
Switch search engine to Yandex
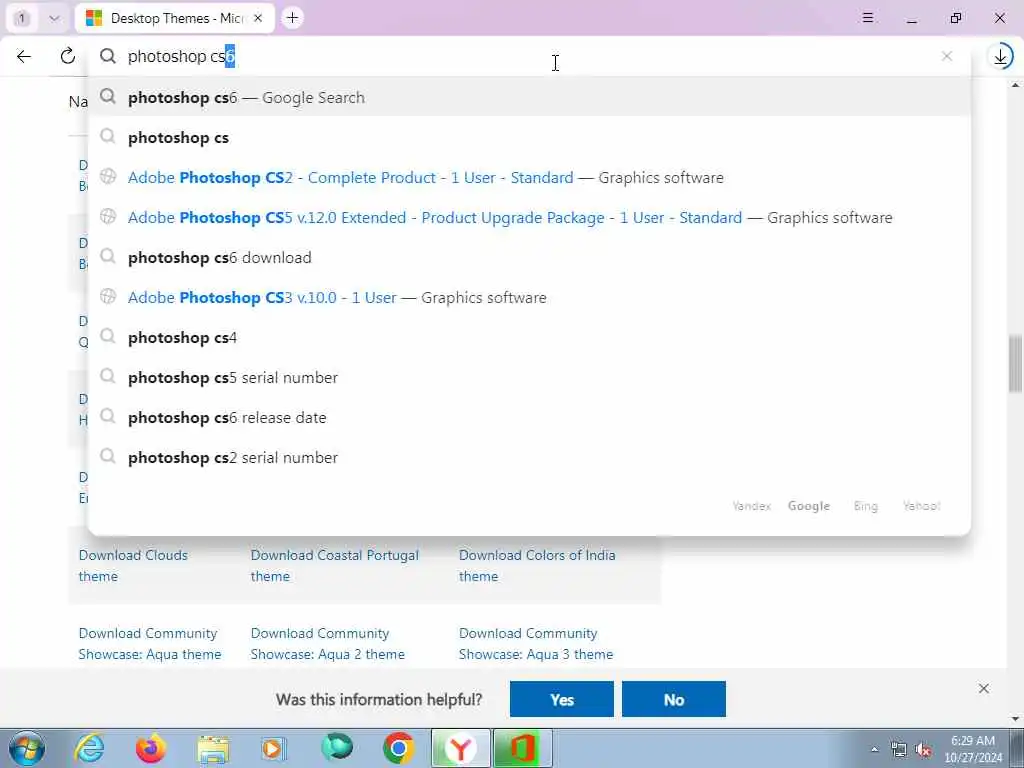[x=752, y=506]
